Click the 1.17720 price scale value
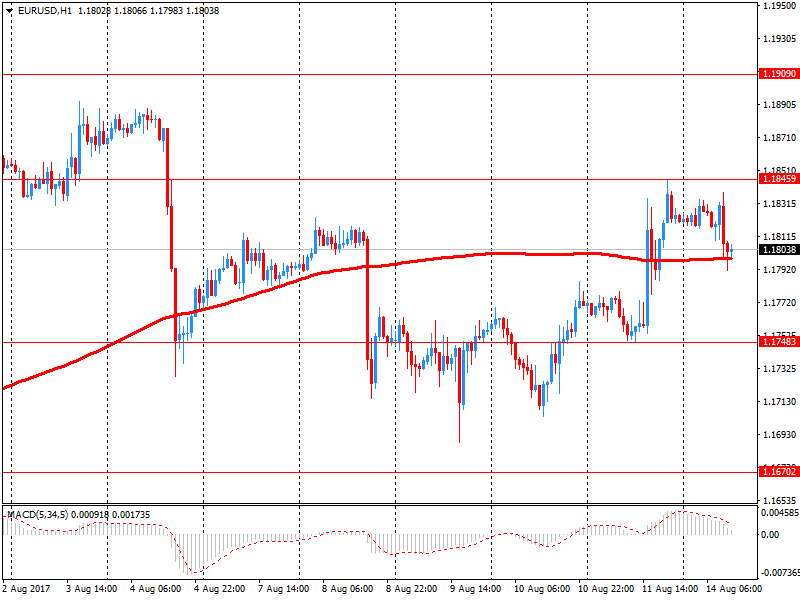Viewport: 800px width, 600px height. 780,303
